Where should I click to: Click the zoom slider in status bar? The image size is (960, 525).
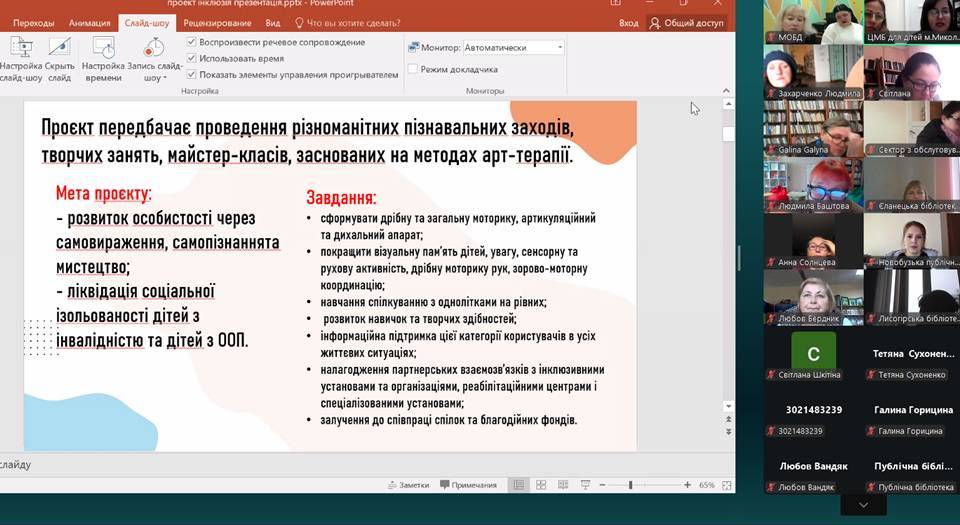click(x=630, y=485)
